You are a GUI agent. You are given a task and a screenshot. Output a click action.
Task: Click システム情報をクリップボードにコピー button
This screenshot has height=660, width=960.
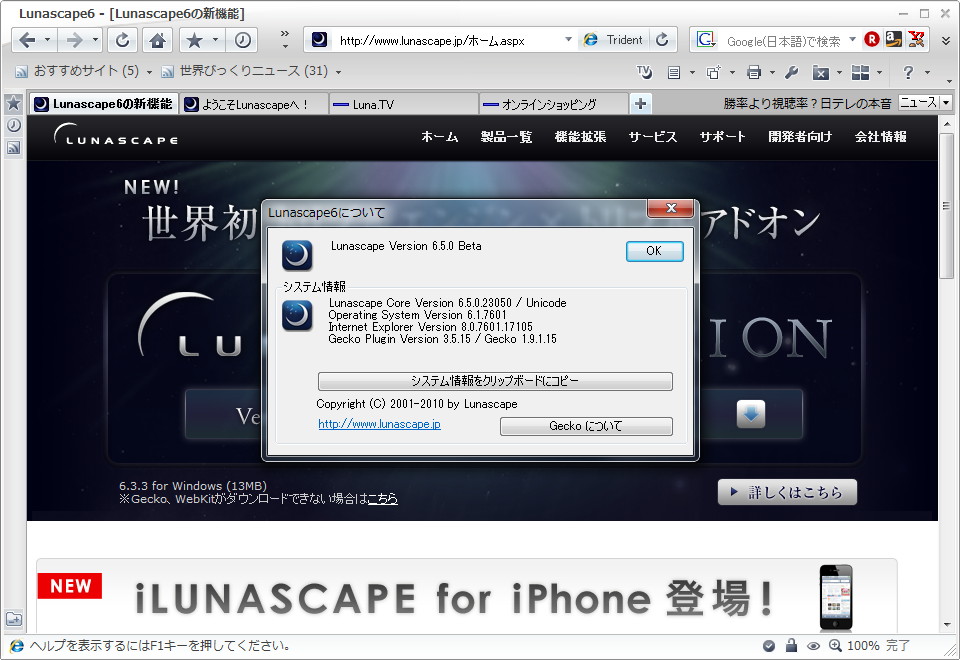point(495,380)
